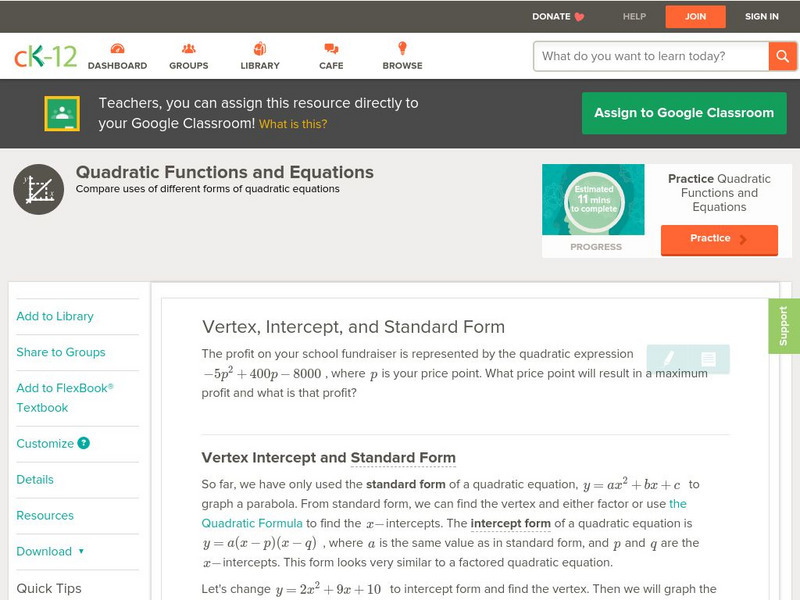Open the 'What is this?' link

coord(293,125)
